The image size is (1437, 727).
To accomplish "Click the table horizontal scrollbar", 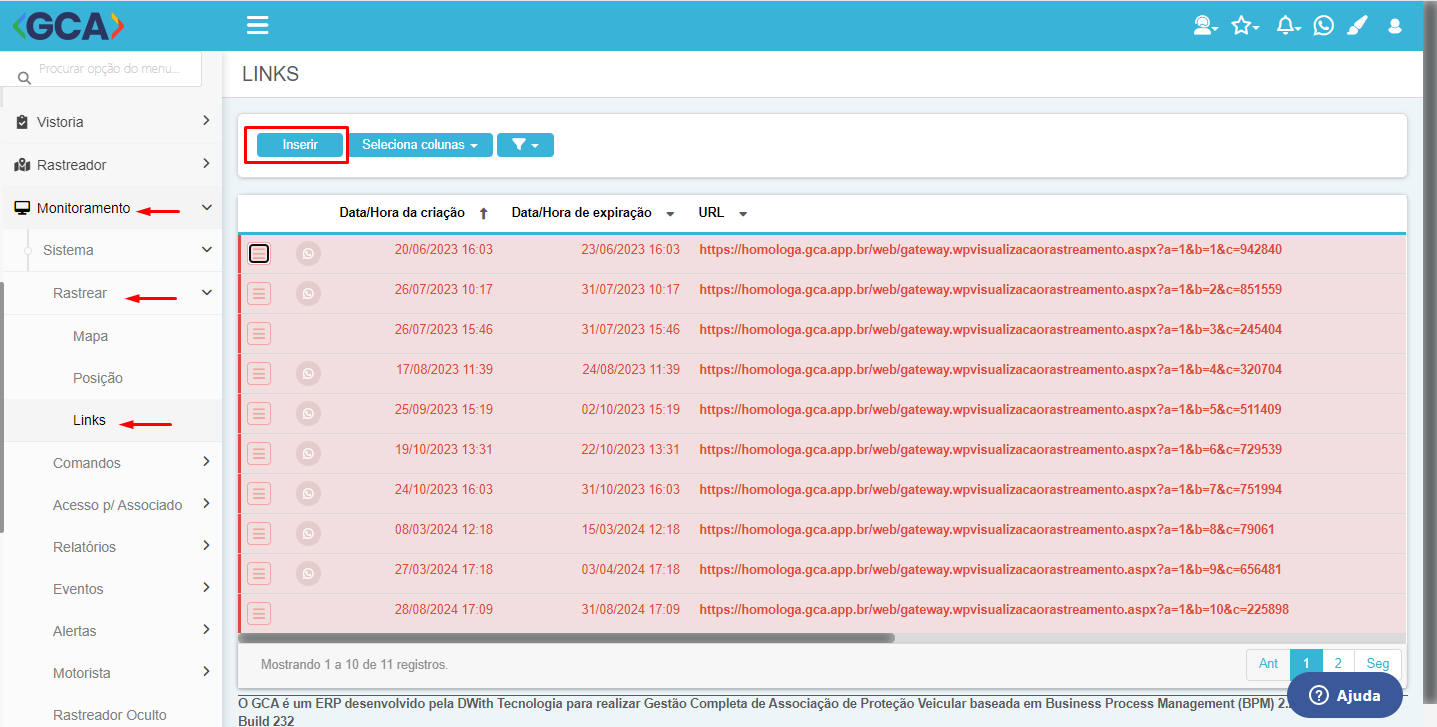I will (567, 638).
